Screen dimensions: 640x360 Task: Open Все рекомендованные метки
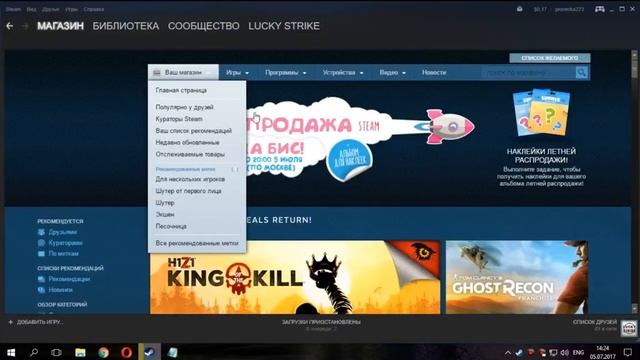pos(197,243)
